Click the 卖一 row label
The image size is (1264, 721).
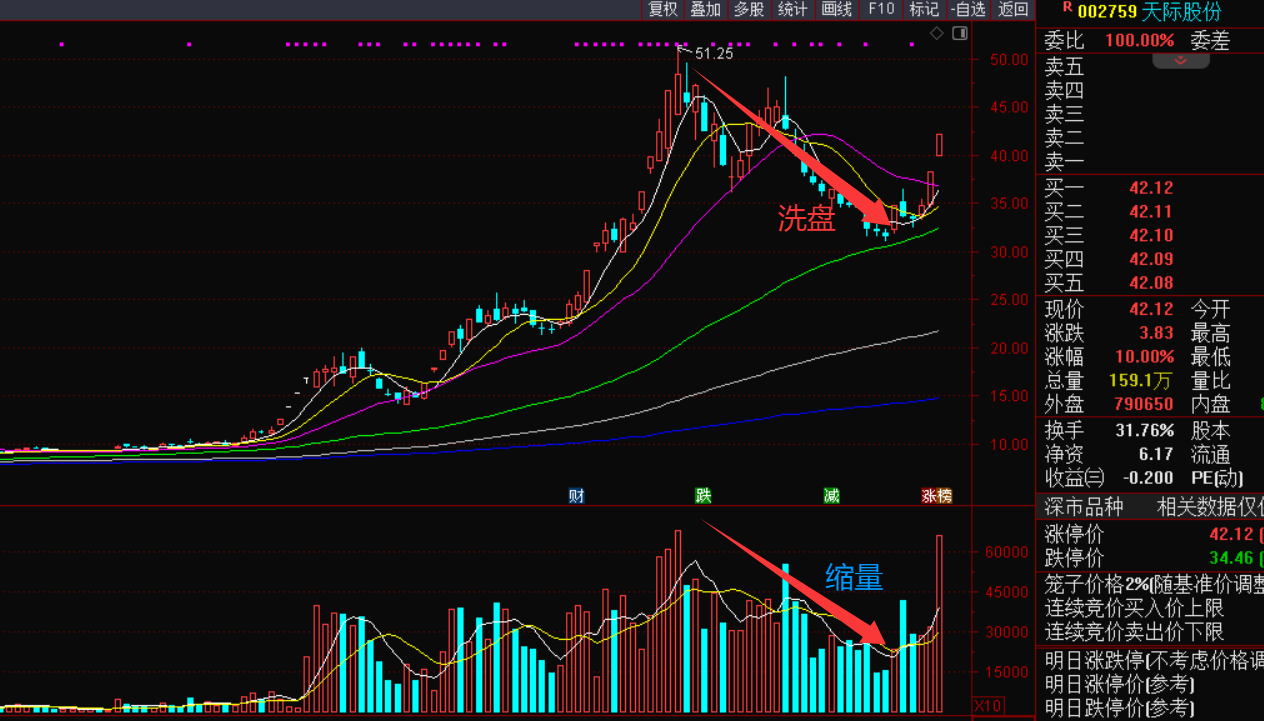tap(1064, 162)
